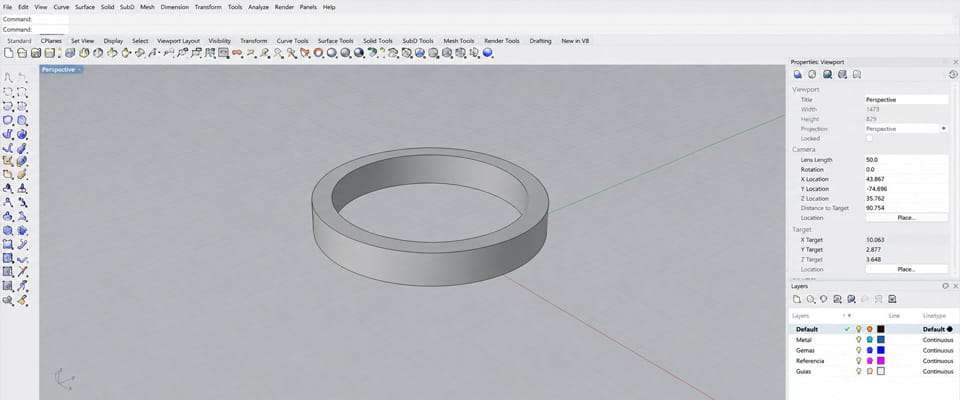Switch to the Solid Tools tab
Image resolution: width=960 pixels, height=400 pixels.
click(378, 41)
